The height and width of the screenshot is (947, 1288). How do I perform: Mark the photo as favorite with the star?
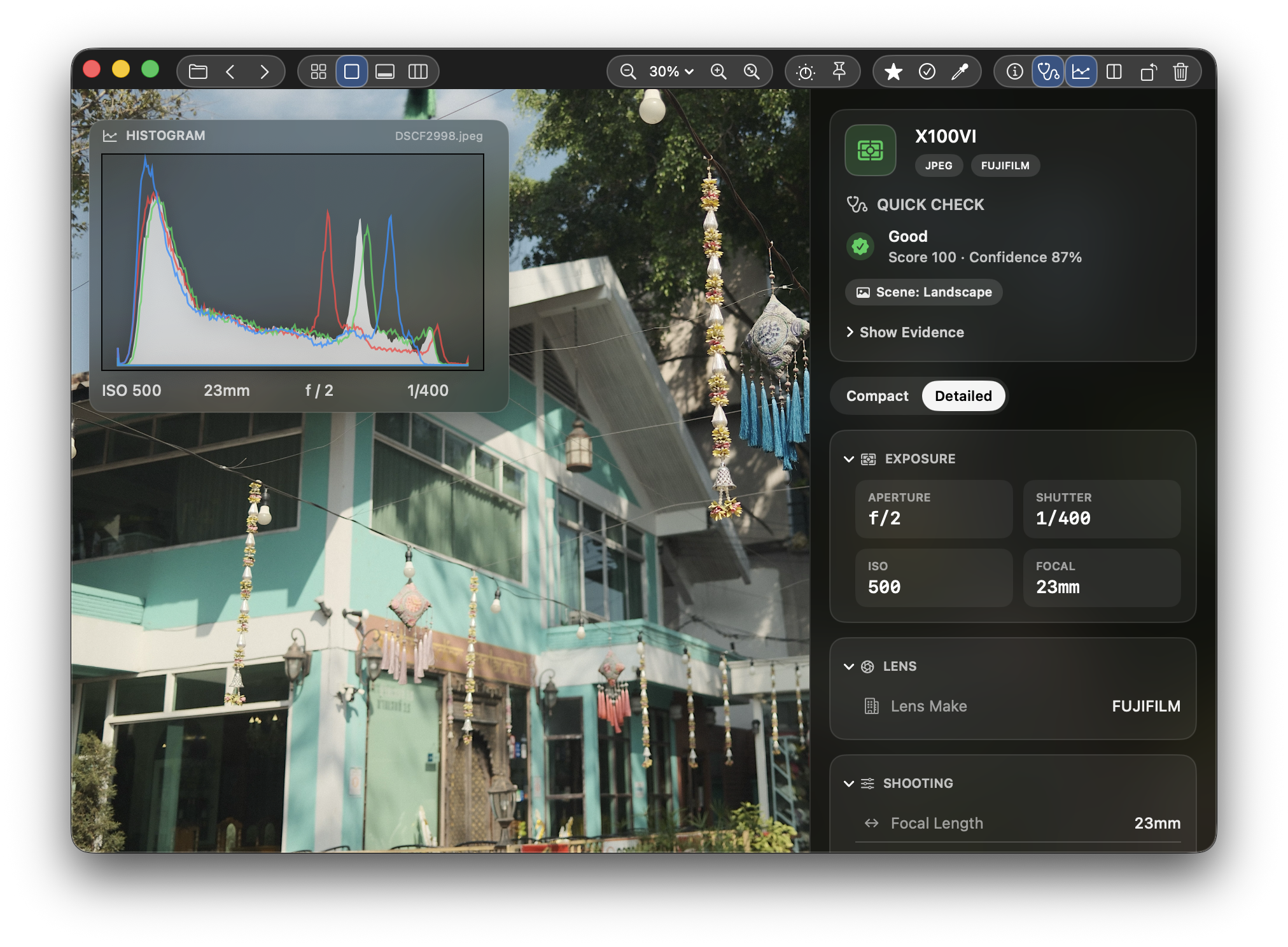click(x=893, y=71)
